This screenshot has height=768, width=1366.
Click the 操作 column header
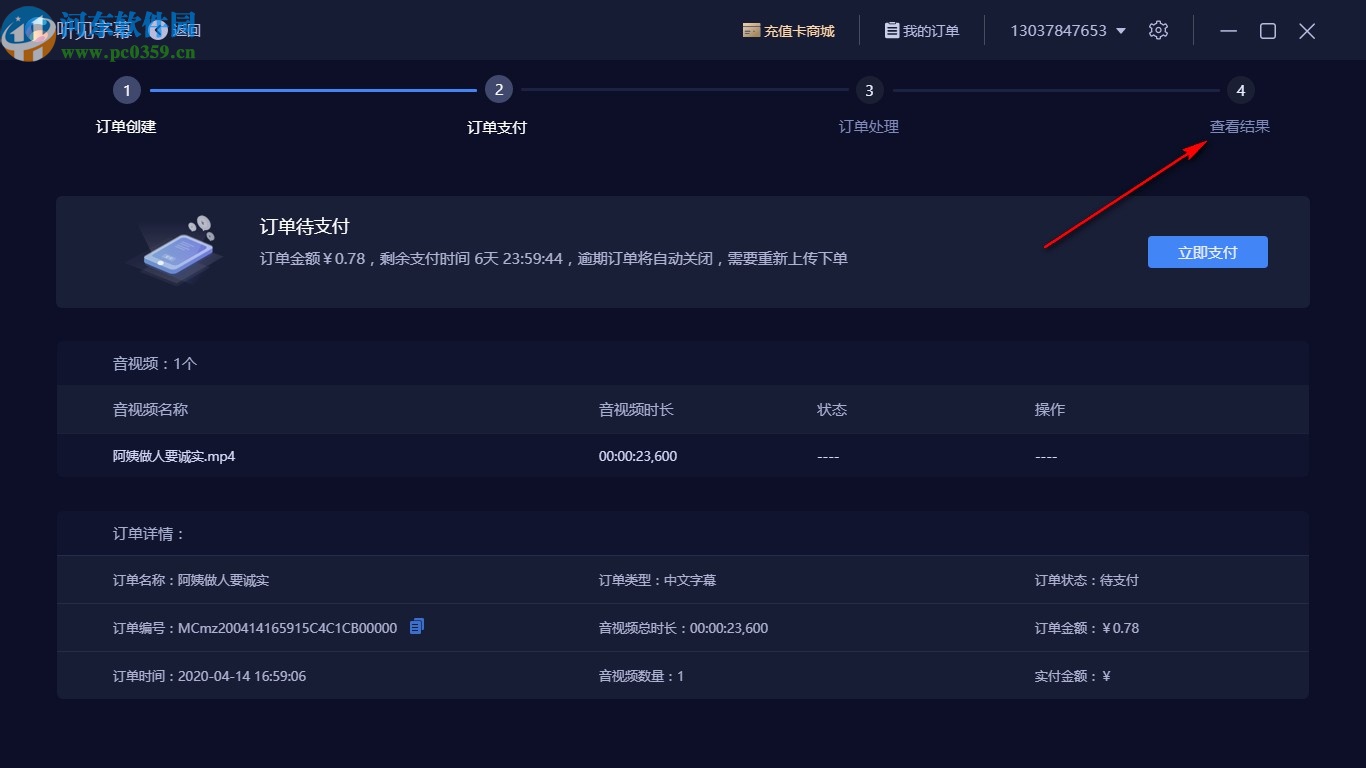coord(1050,409)
